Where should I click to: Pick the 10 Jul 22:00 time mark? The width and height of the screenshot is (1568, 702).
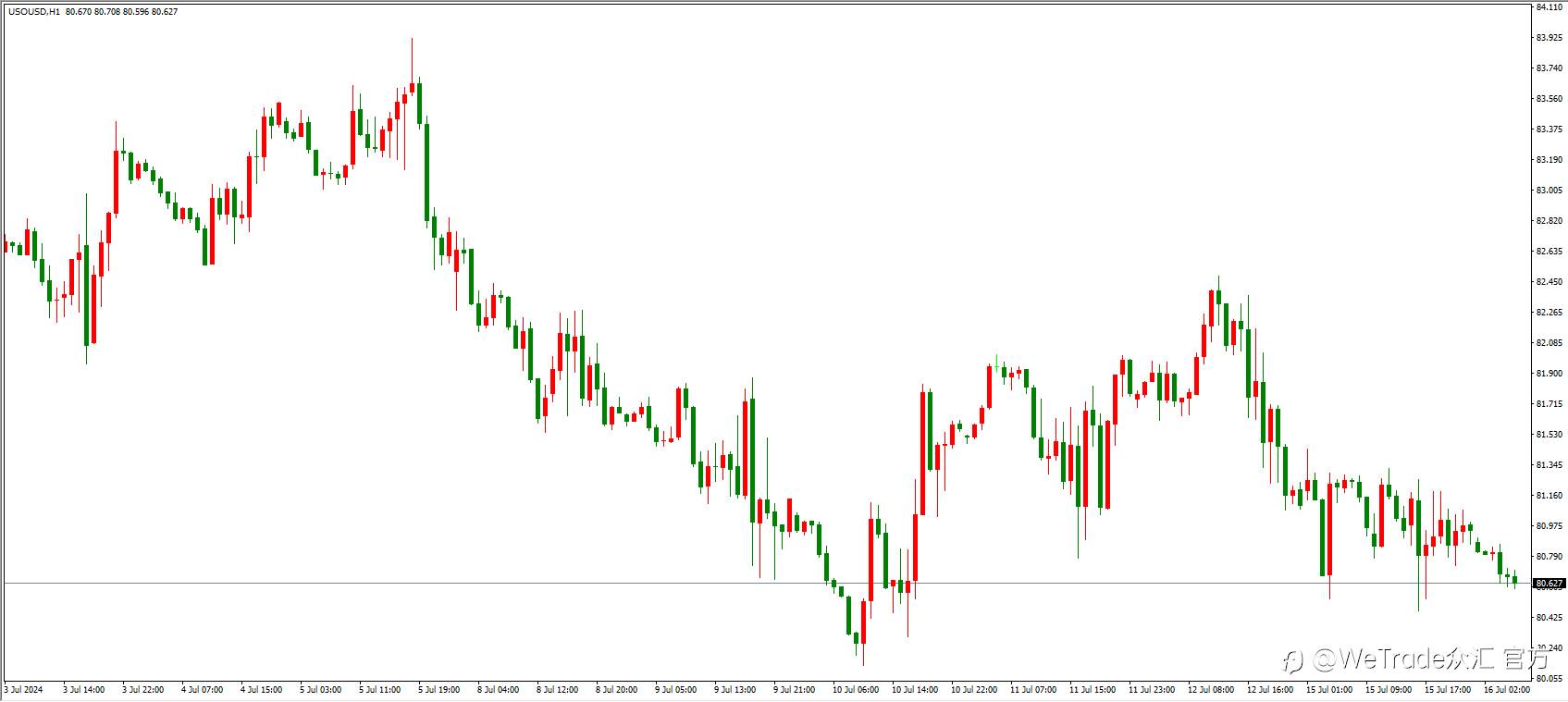click(x=974, y=690)
